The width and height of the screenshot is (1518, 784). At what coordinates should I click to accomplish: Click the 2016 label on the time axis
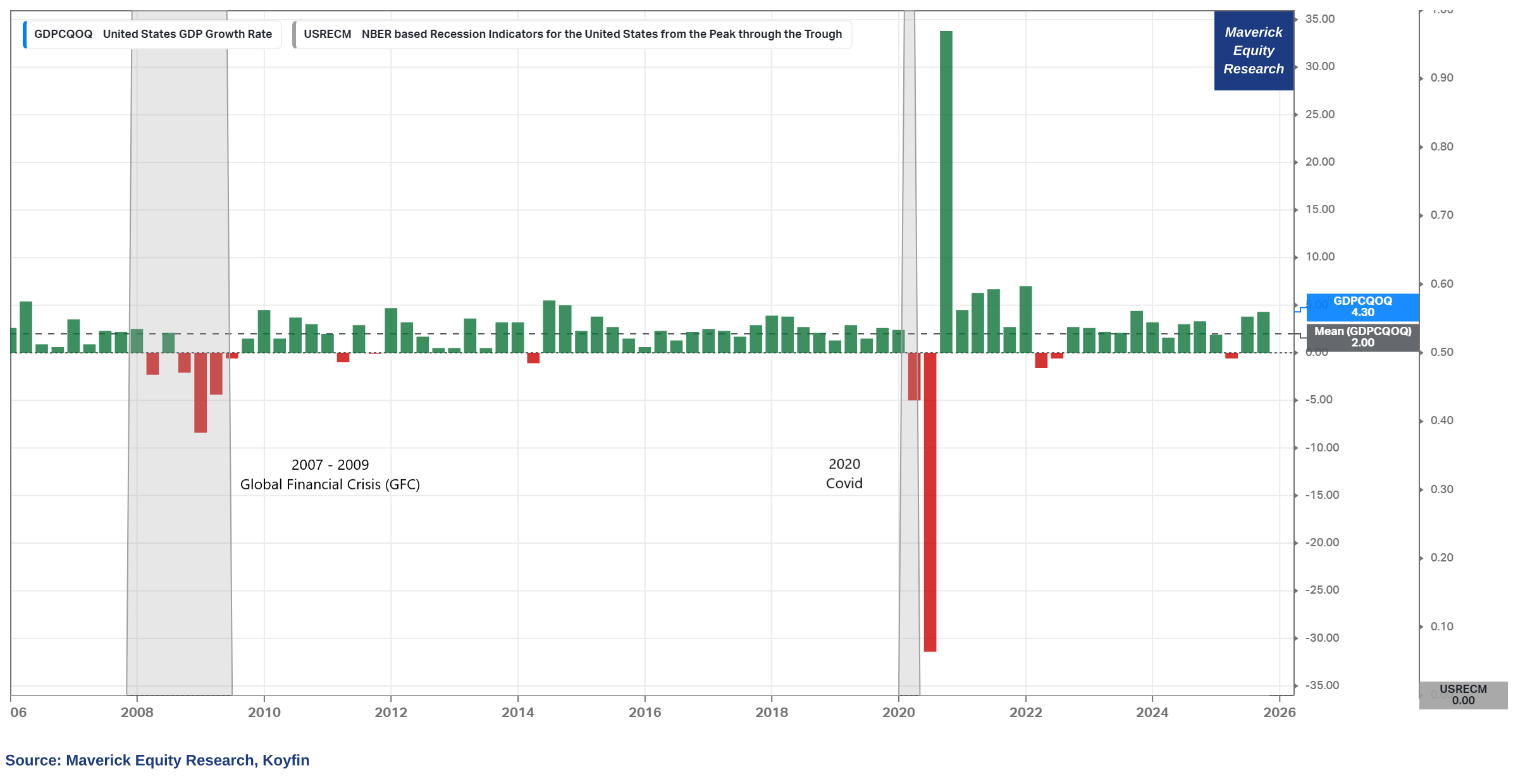(x=645, y=712)
